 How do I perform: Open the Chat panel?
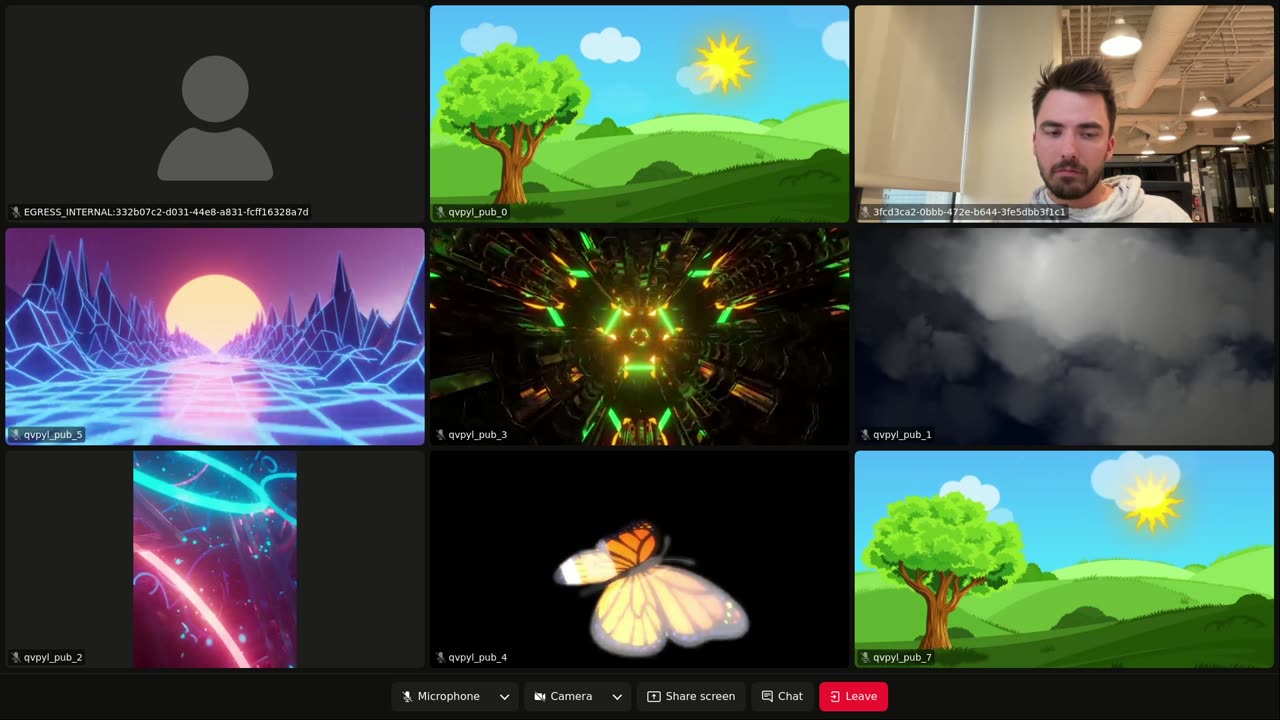782,696
